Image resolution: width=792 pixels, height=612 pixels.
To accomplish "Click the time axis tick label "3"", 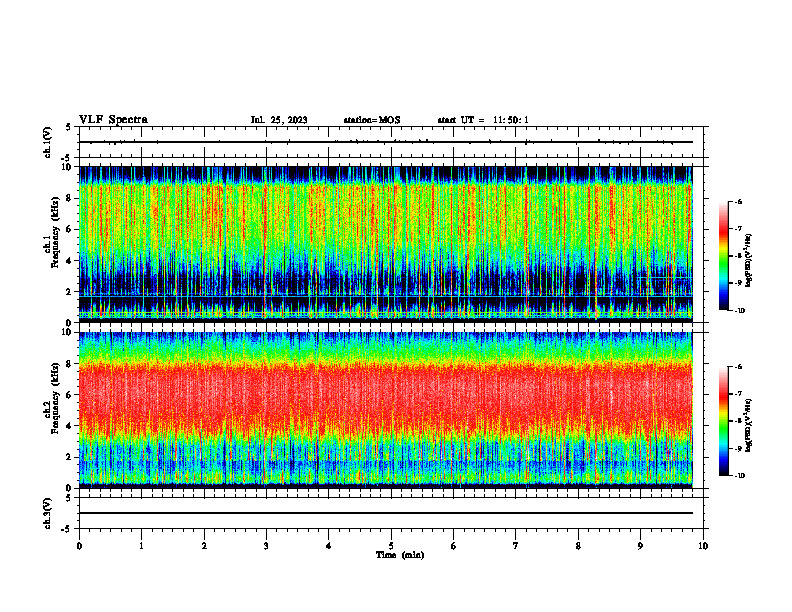I will coord(266,546).
